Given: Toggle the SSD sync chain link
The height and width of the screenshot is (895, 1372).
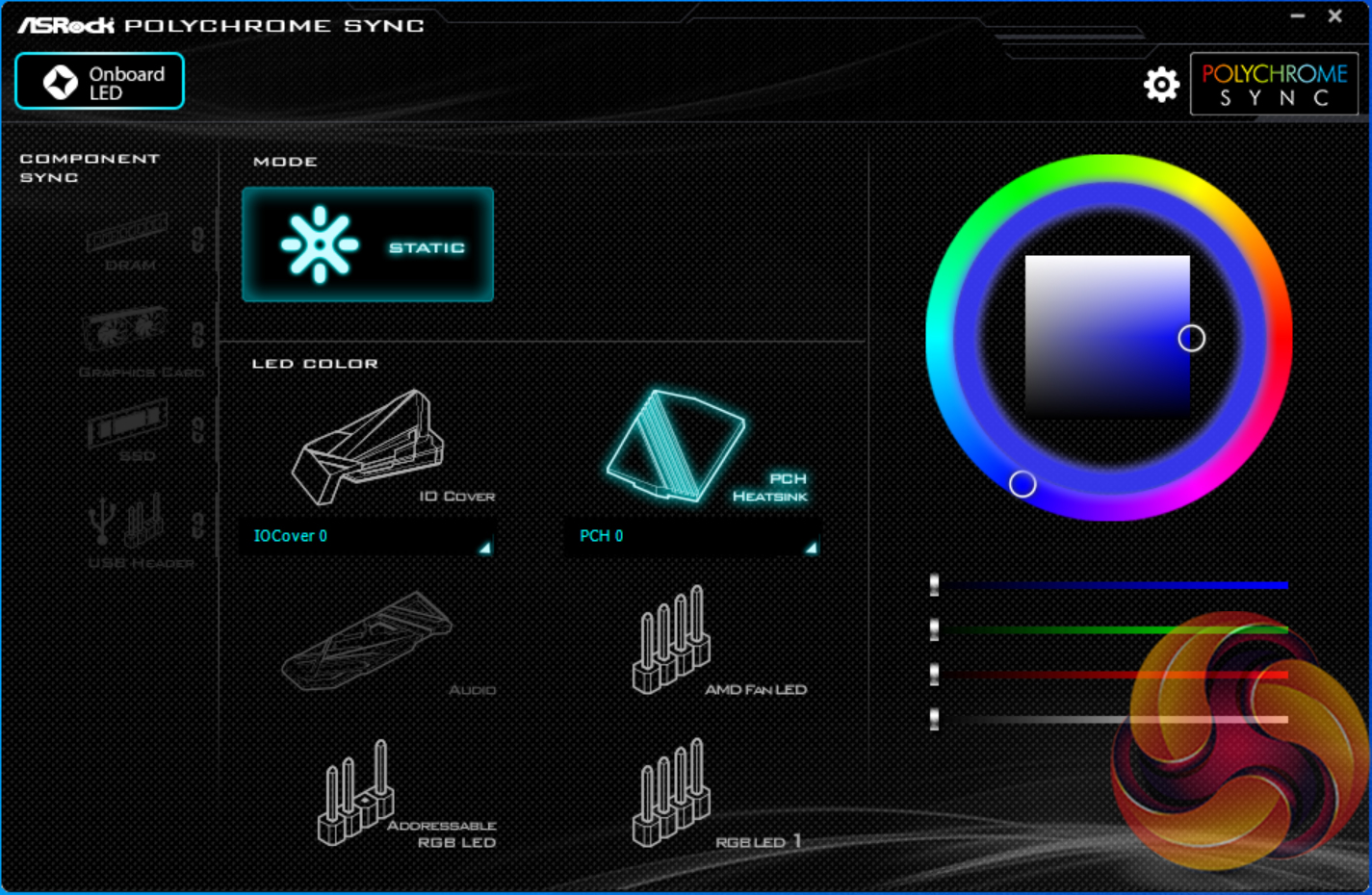Looking at the screenshot, I should coord(197,429).
